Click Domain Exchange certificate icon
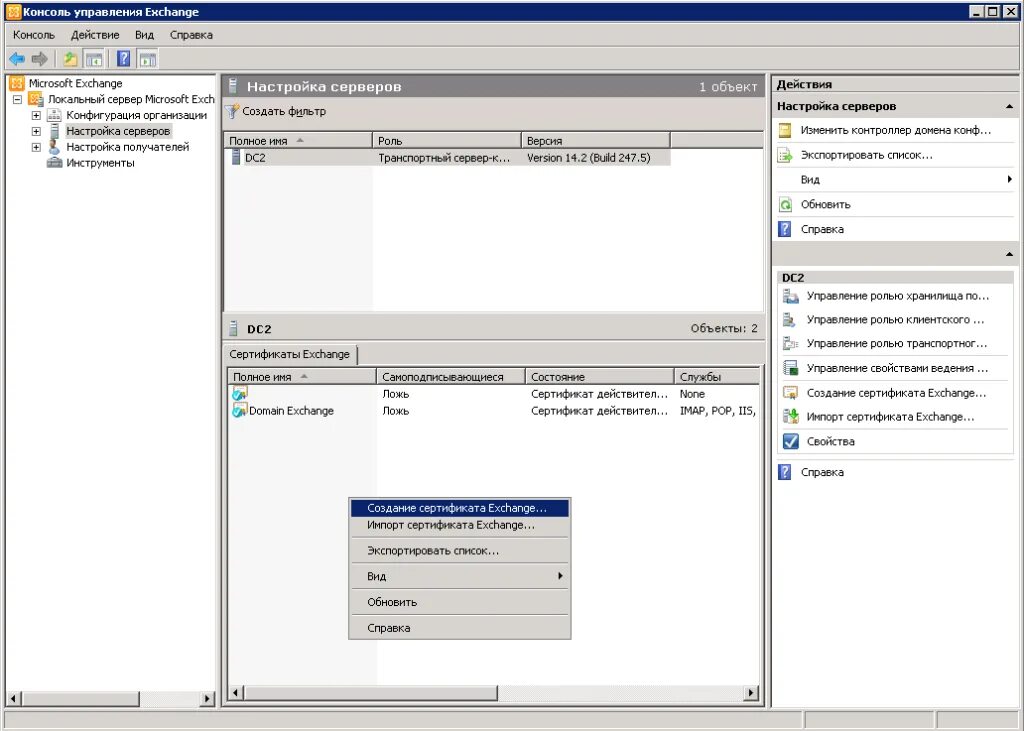Image resolution: width=1024 pixels, height=731 pixels. [x=240, y=410]
